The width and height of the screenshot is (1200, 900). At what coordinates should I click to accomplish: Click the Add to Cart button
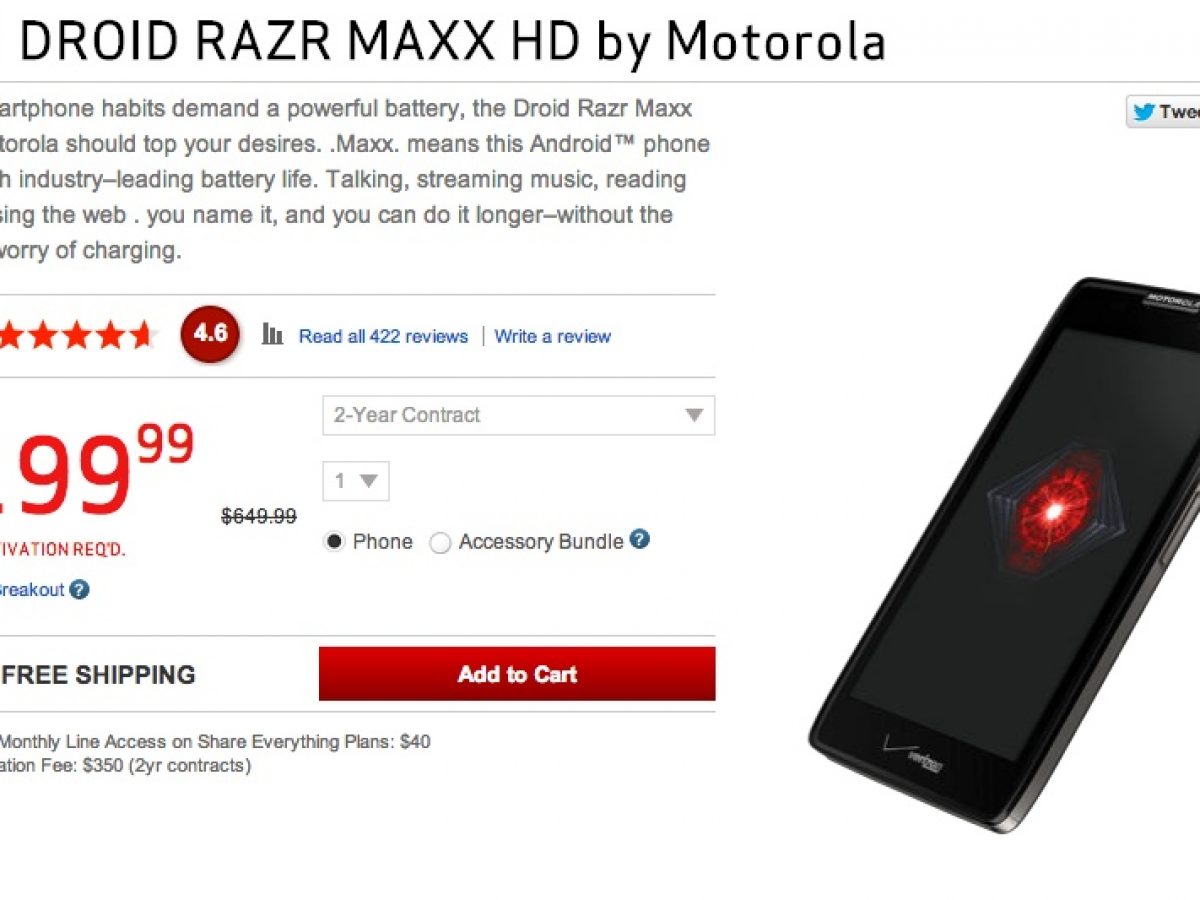(517, 674)
